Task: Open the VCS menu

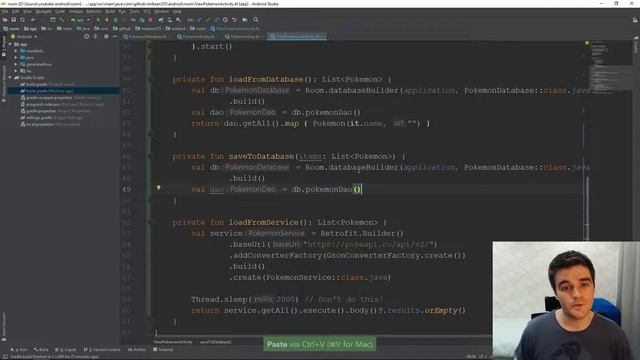Action: click(147, 11)
